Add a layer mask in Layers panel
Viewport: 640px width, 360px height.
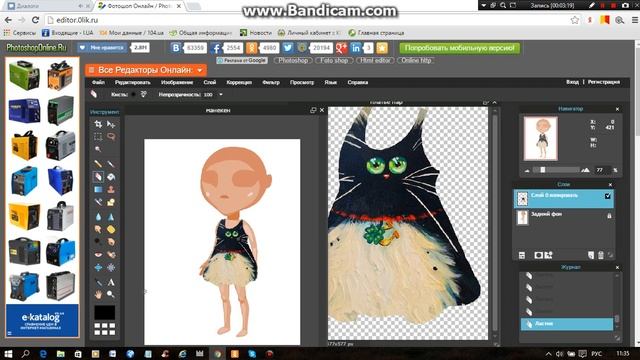(538, 255)
